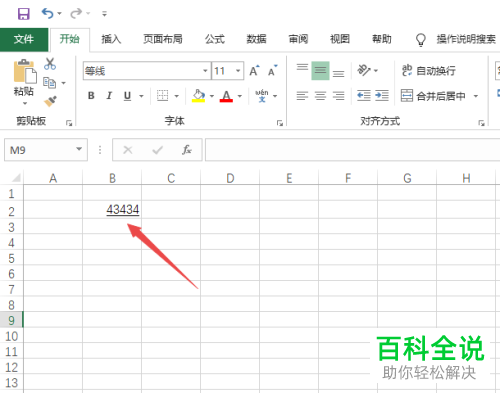500x393 pixels.
Task: Undo the last action
Action: pyautogui.click(x=47, y=14)
